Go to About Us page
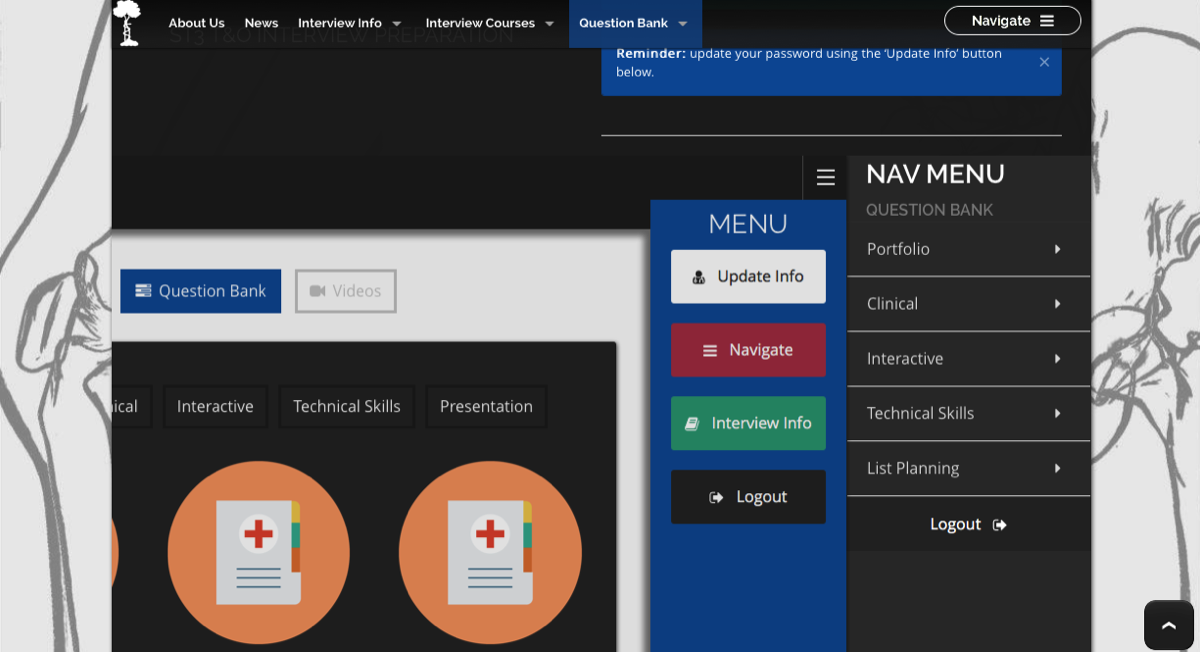The image size is (1200, 652). (196, 23)
